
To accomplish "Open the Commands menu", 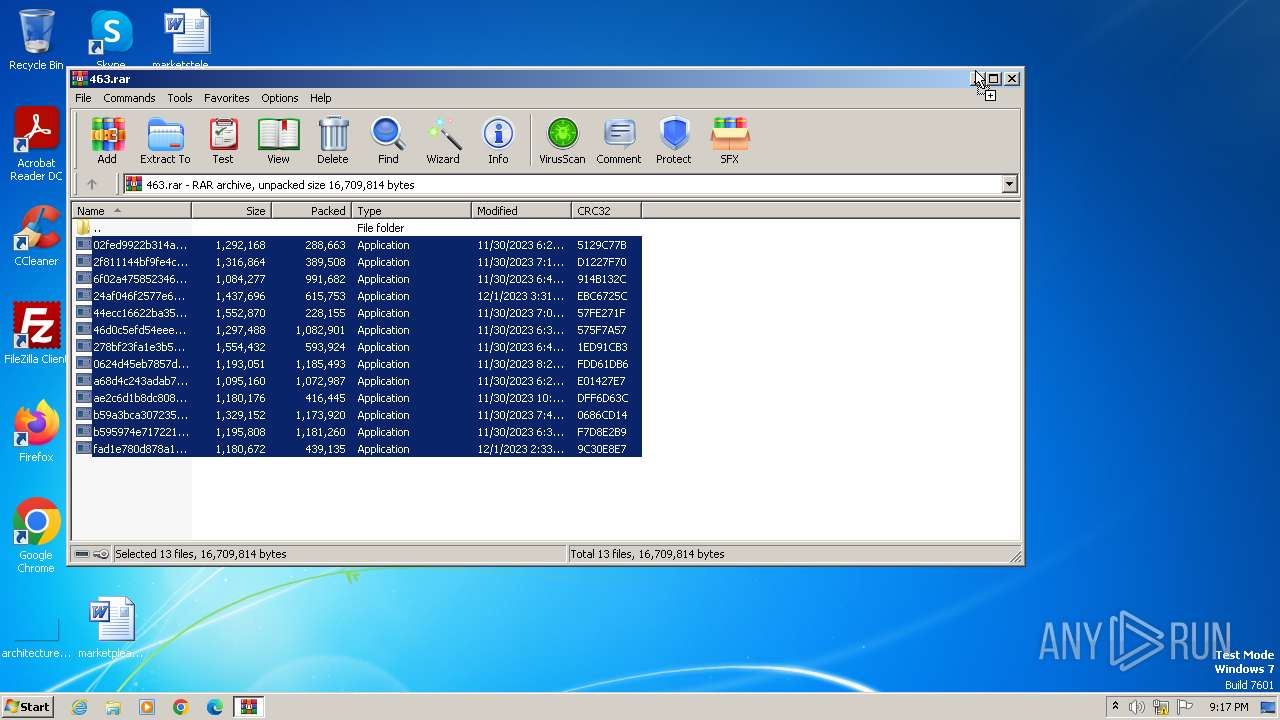I will click(129, 98).
